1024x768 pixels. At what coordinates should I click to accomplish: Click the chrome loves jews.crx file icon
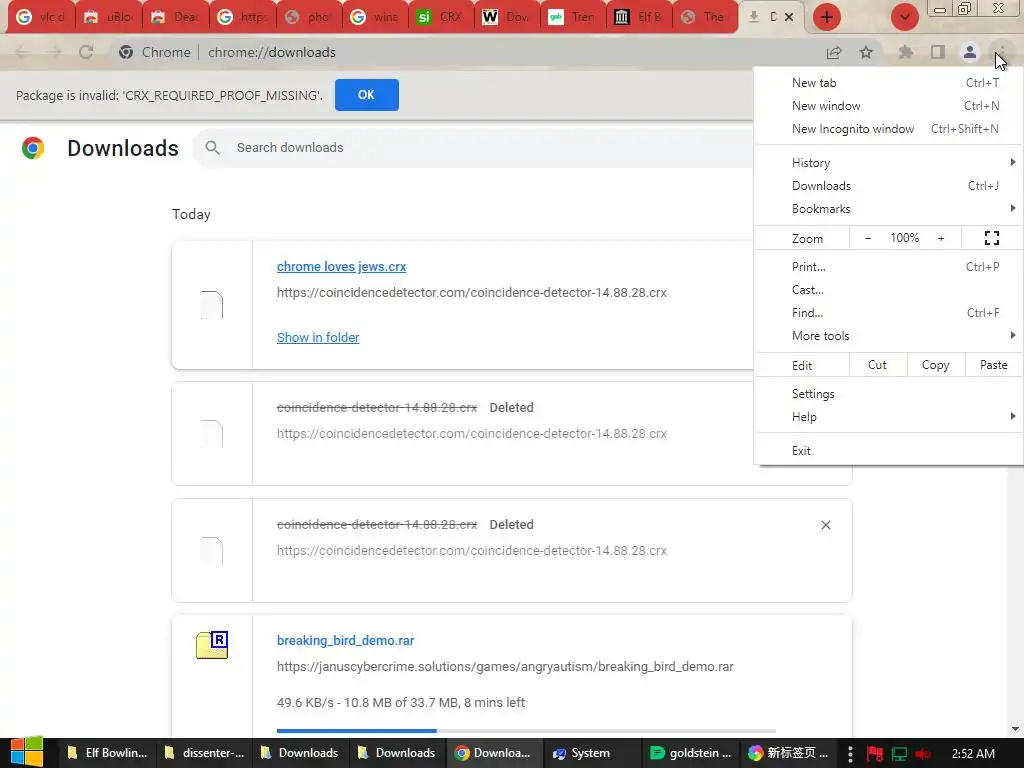212,305
